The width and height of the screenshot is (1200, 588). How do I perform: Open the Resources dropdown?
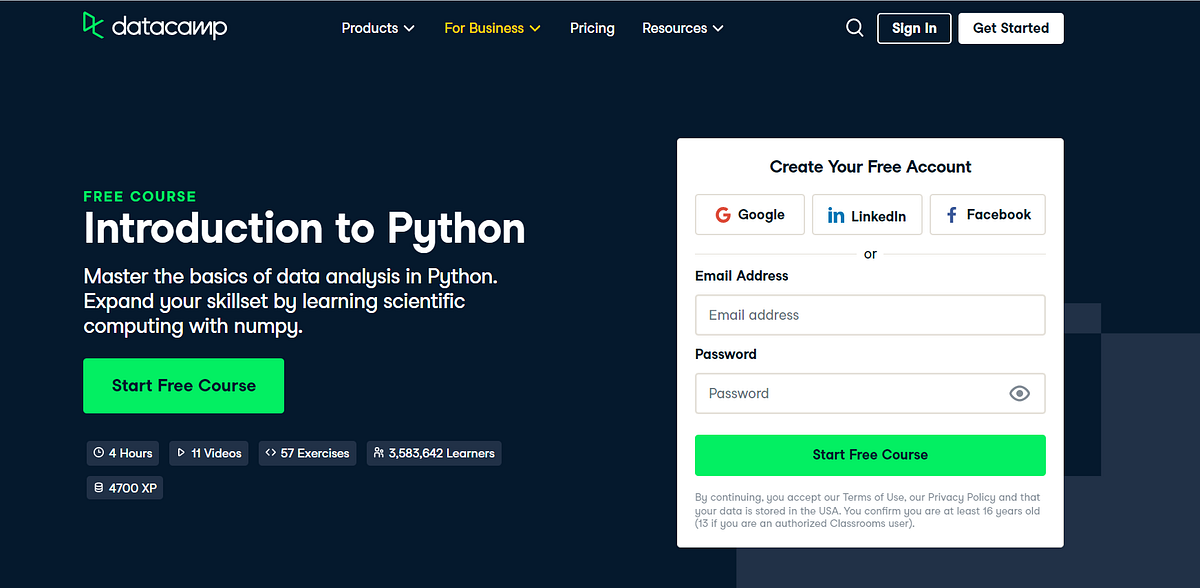pyautogui.click(x=682, y=28)
